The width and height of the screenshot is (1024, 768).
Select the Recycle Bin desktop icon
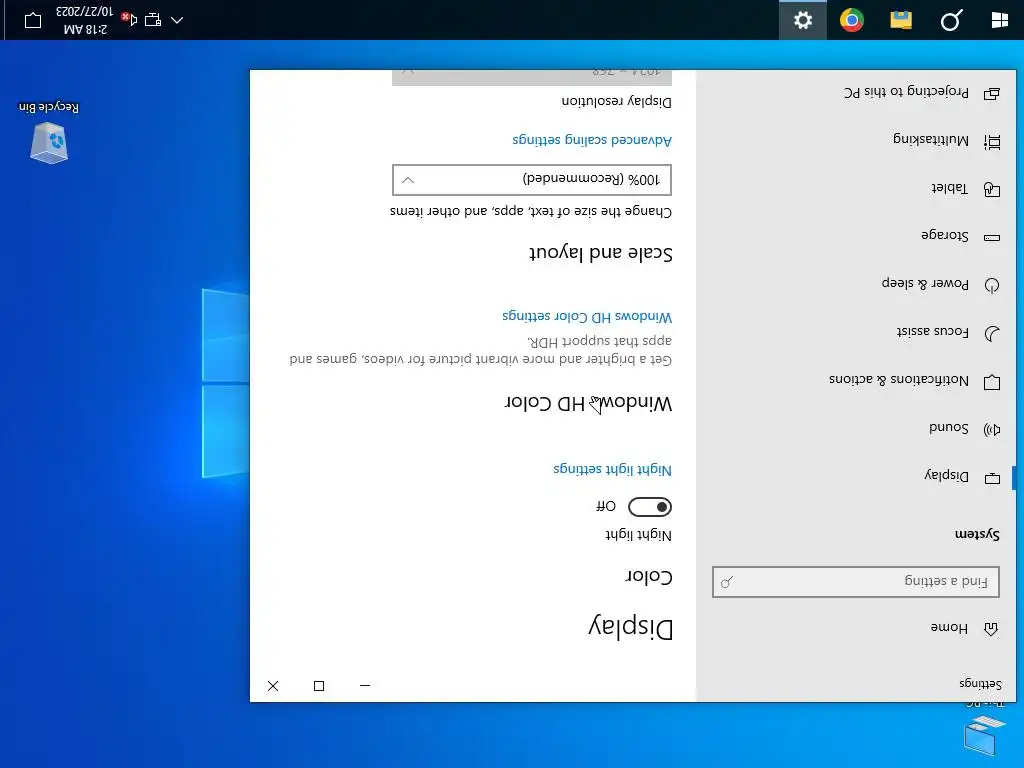49,134
